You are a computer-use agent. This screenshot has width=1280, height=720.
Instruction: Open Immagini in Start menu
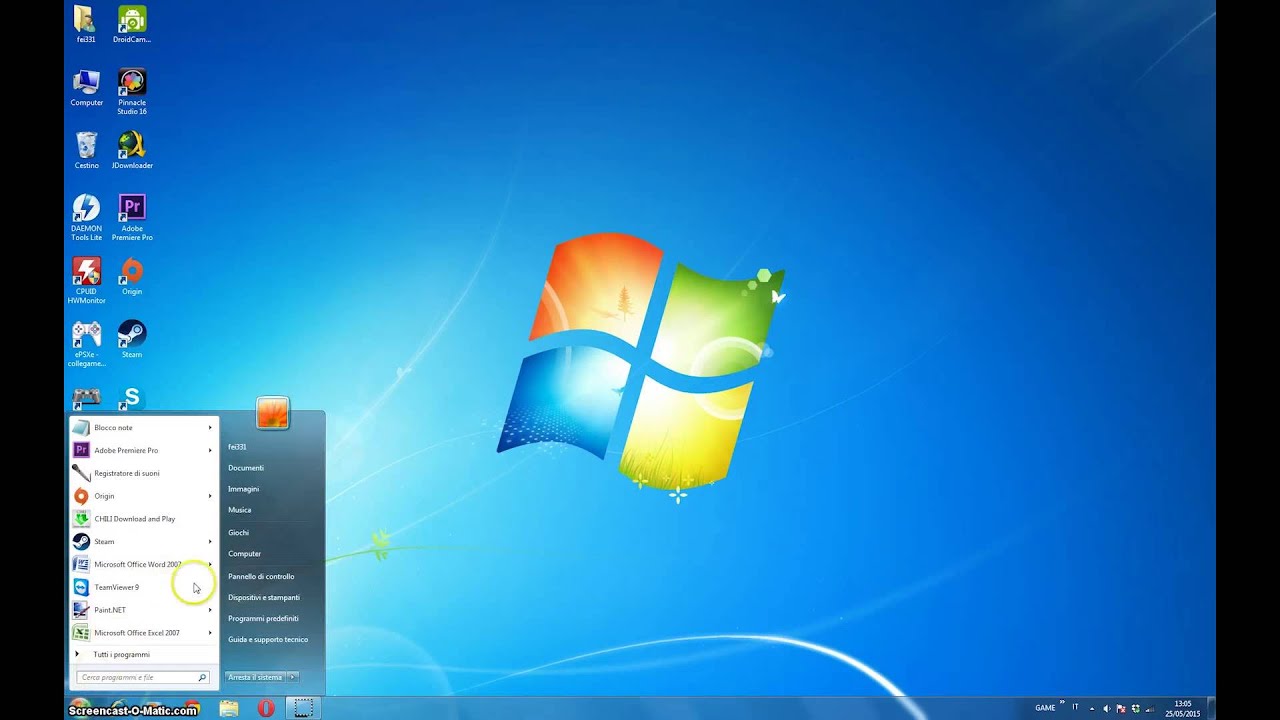tap(243, 489)
